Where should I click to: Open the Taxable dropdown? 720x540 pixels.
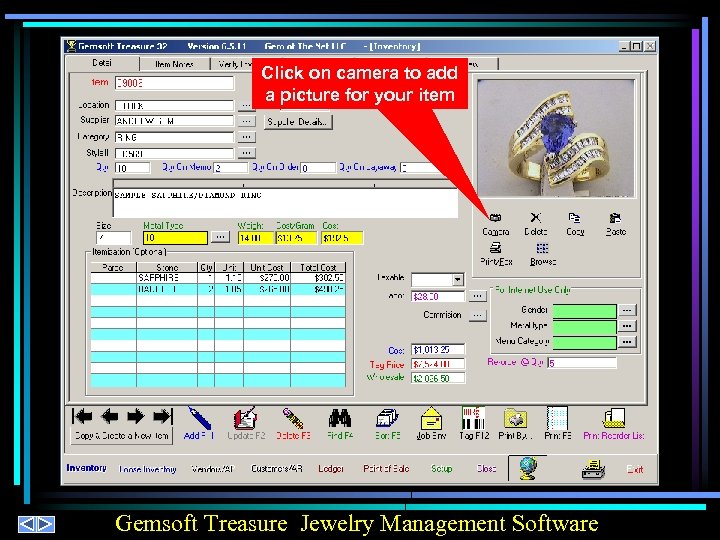[x=457, y=280]
